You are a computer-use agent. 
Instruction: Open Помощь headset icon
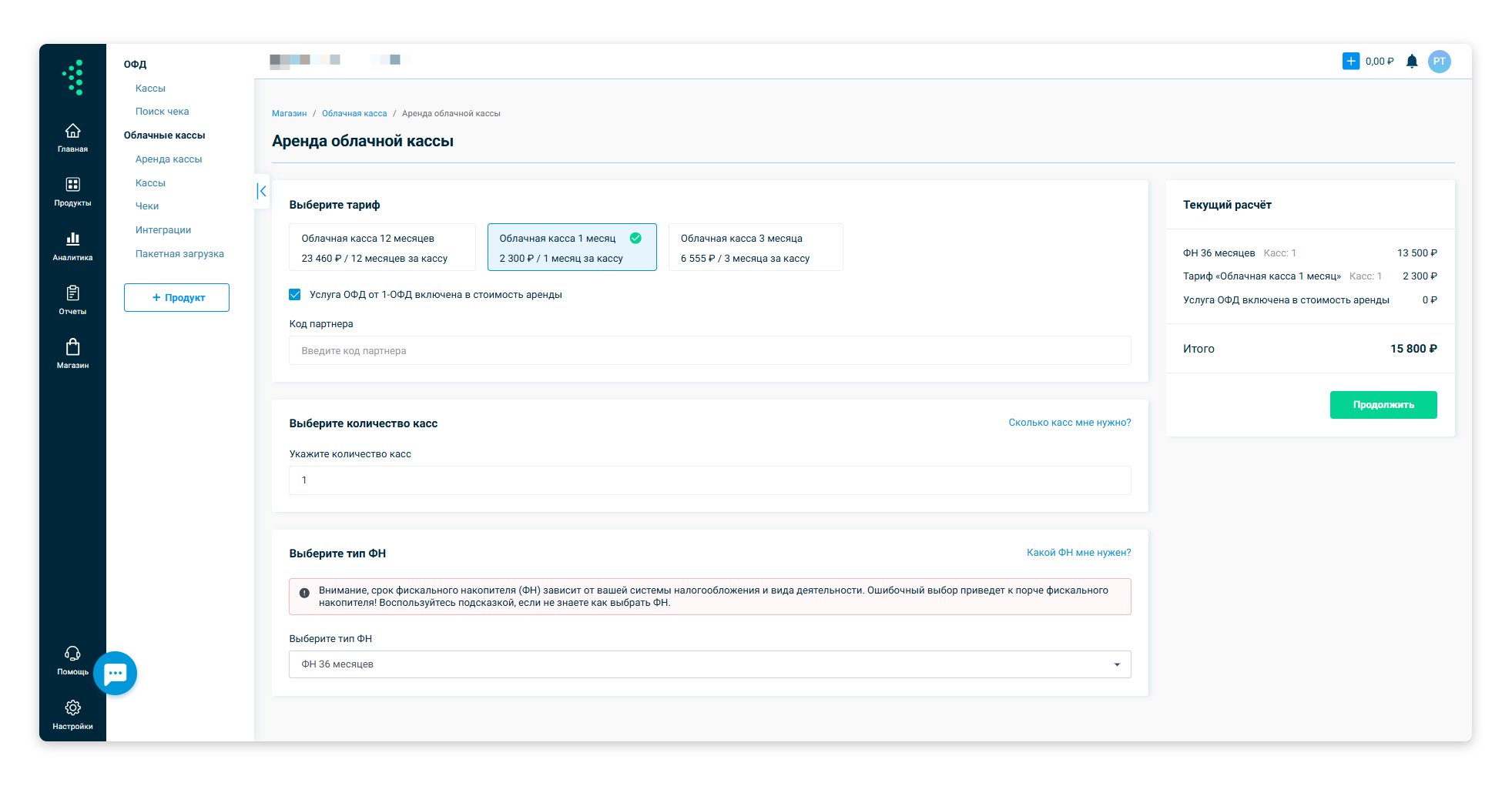click(x=72, y=654)
